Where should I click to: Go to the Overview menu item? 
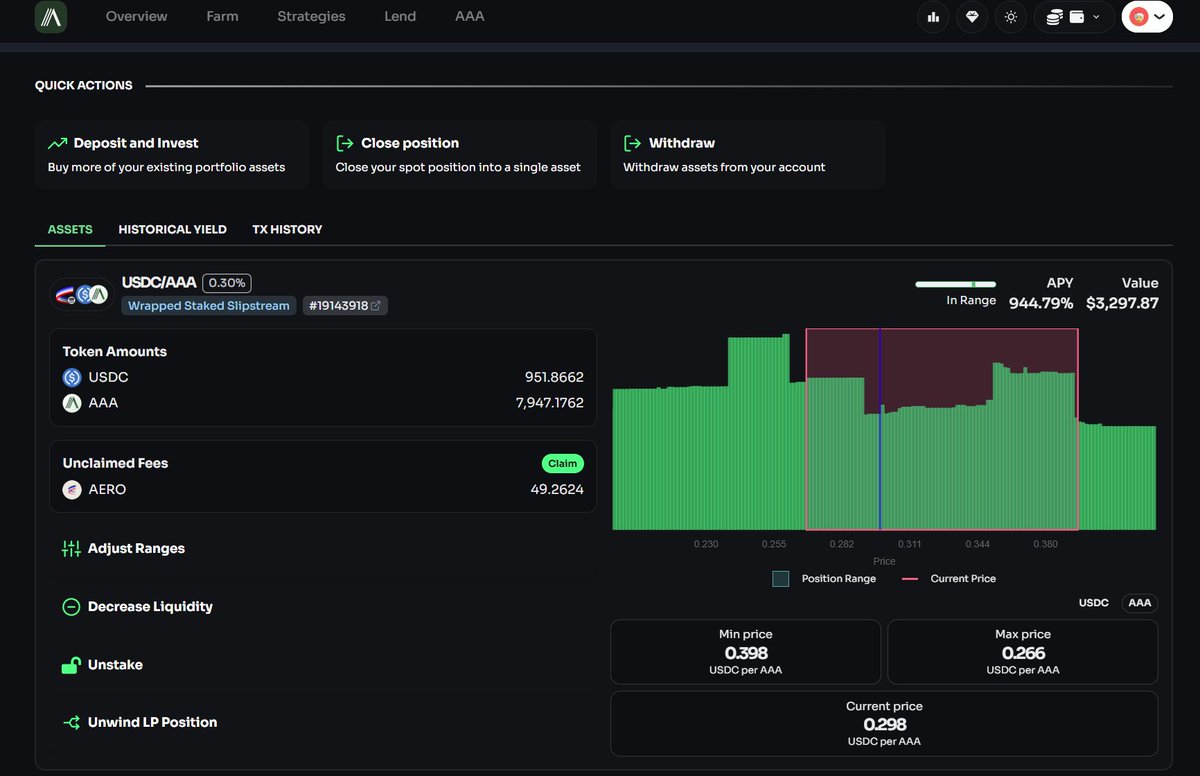[137, 16]
